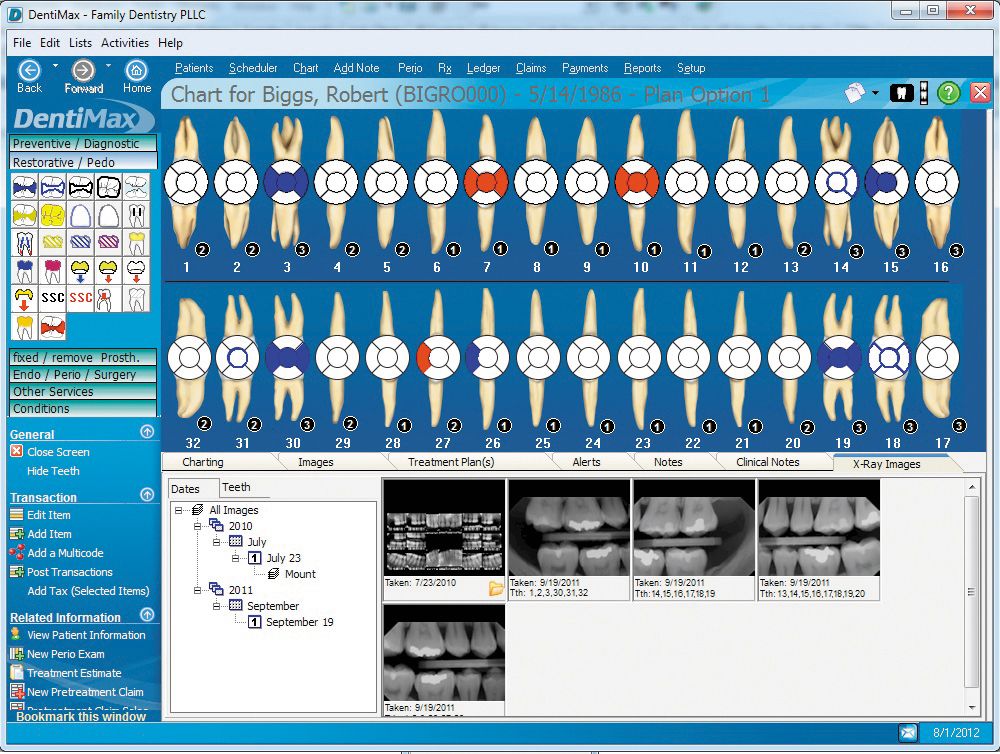Select the solid yellow tooth surface icon
The image size is (1000, 754).
[x=53, y=214]
